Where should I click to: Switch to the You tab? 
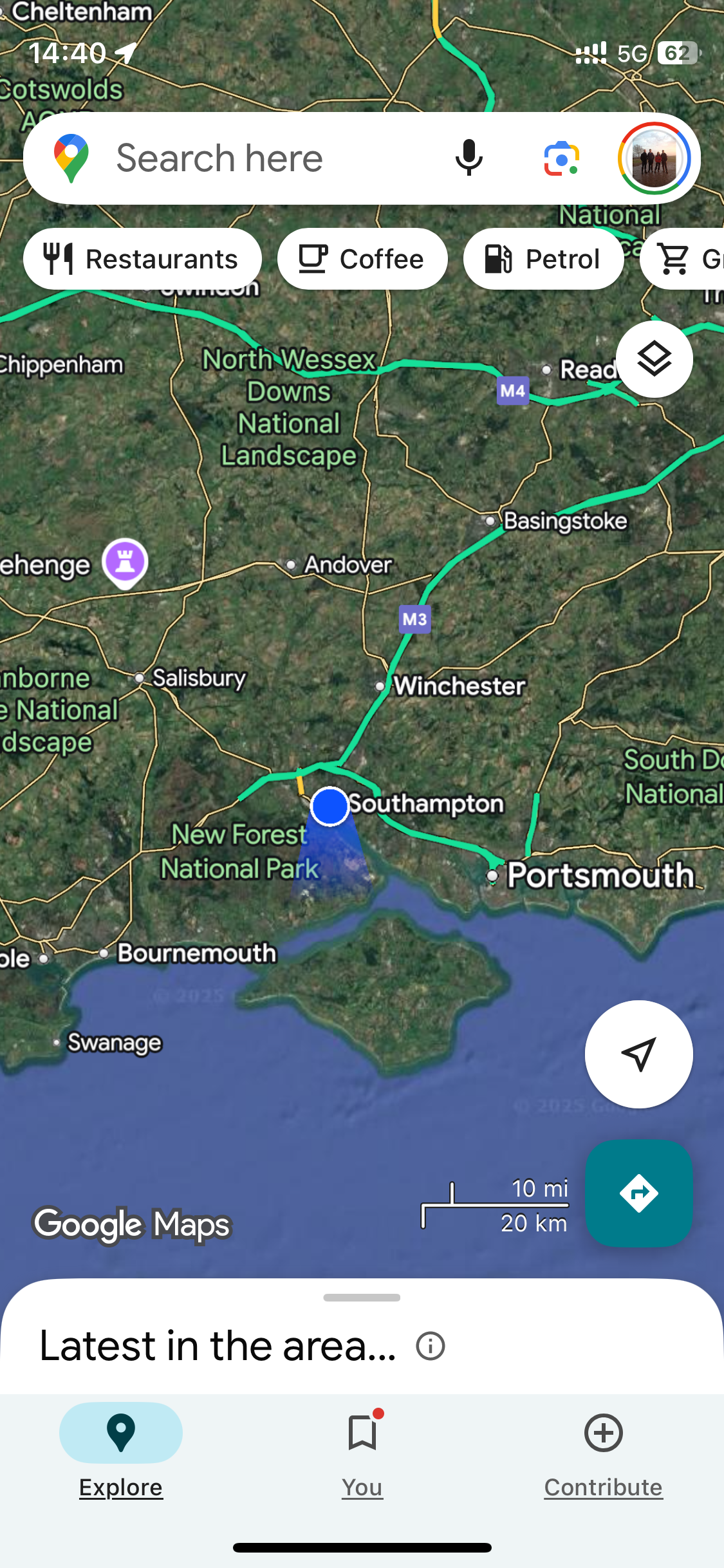point(362,1452)
